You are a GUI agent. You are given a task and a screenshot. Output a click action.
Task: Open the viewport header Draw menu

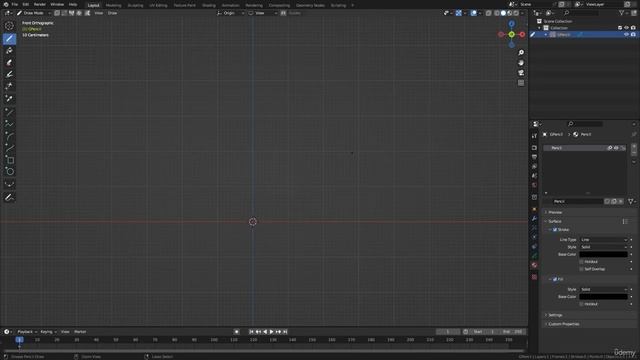tap(112, 13)
